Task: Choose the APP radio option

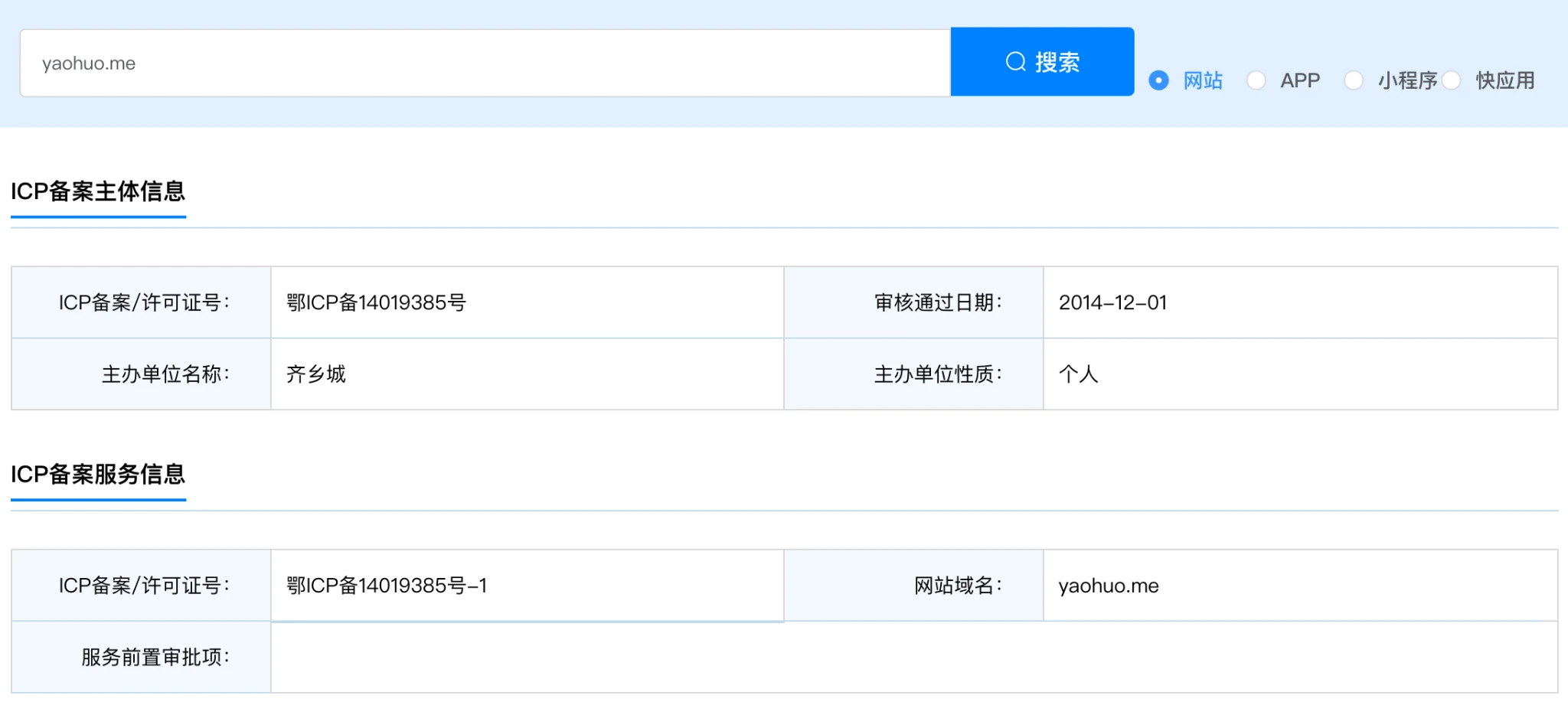Action: pyautogui.click(x=1256, y=80)
